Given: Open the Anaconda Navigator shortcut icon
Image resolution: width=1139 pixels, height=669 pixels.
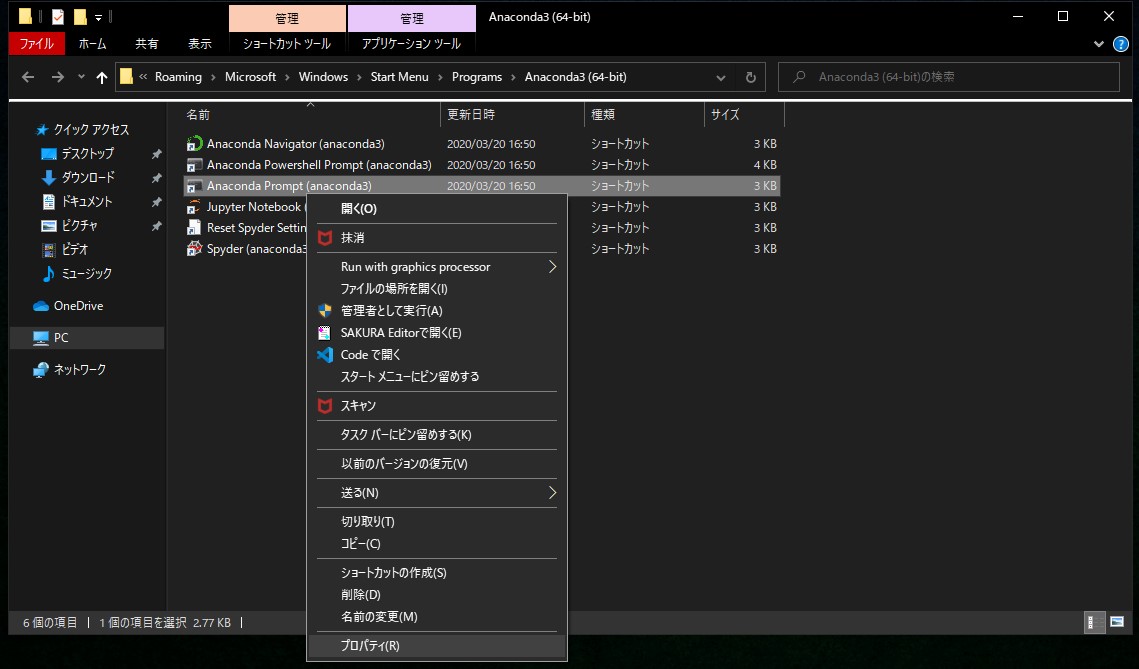Looking at the screenshot, I should tap(194, 144).
